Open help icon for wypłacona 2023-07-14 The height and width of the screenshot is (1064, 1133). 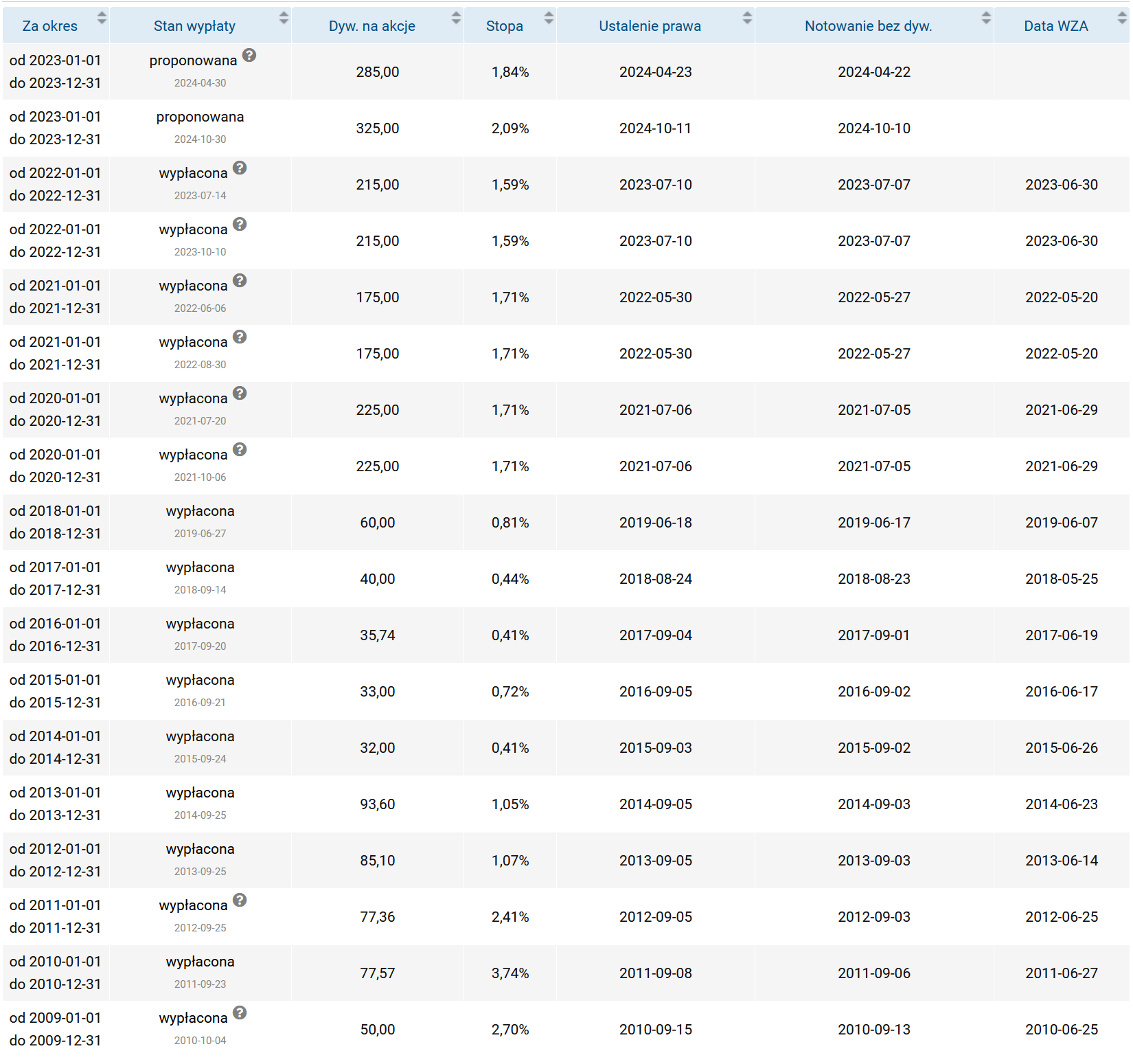[240, 168]
